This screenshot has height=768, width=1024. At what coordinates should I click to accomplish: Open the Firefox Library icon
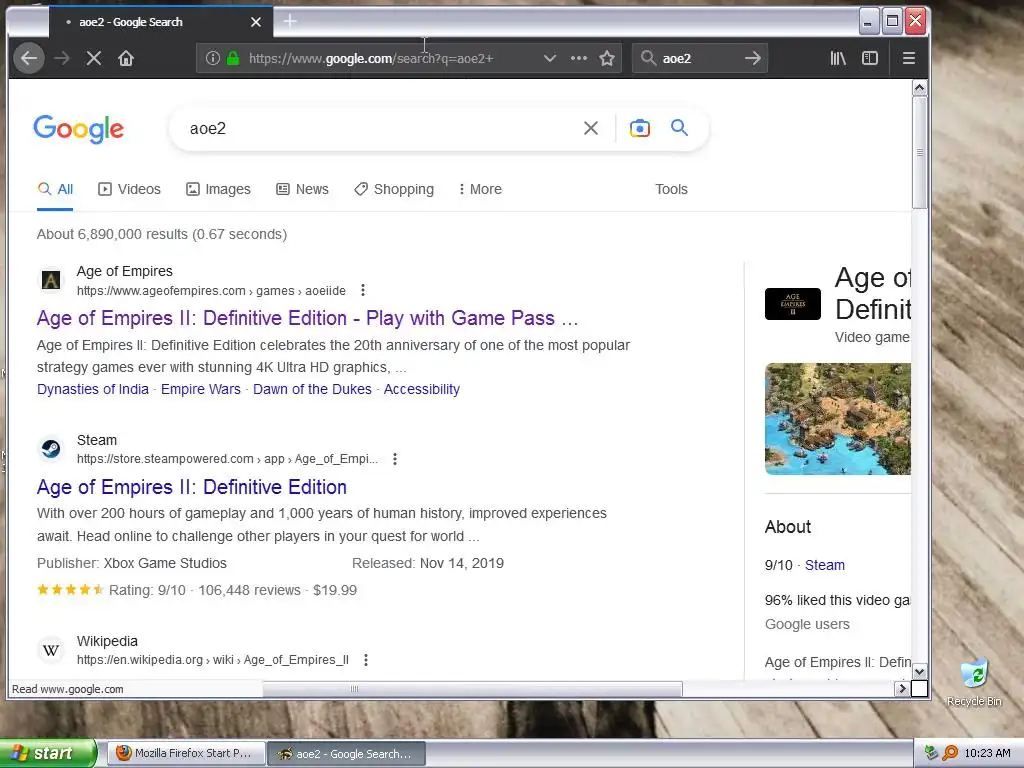[x=838, y=58]
